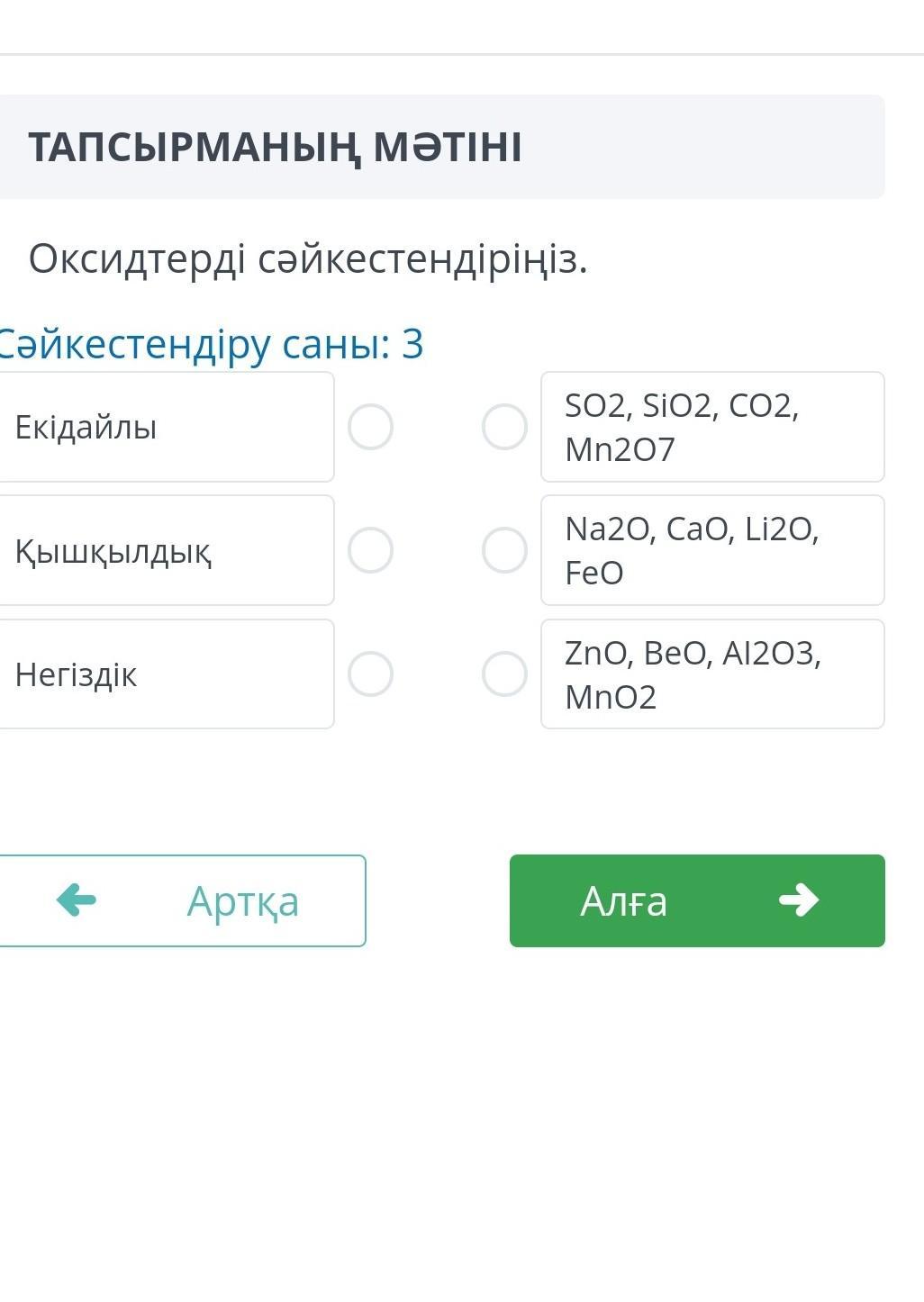The image size is (924, 1302).
Task: Click the Оксидтерді сәйкестендіріңіз instruction text
Action: coord(308,259)
